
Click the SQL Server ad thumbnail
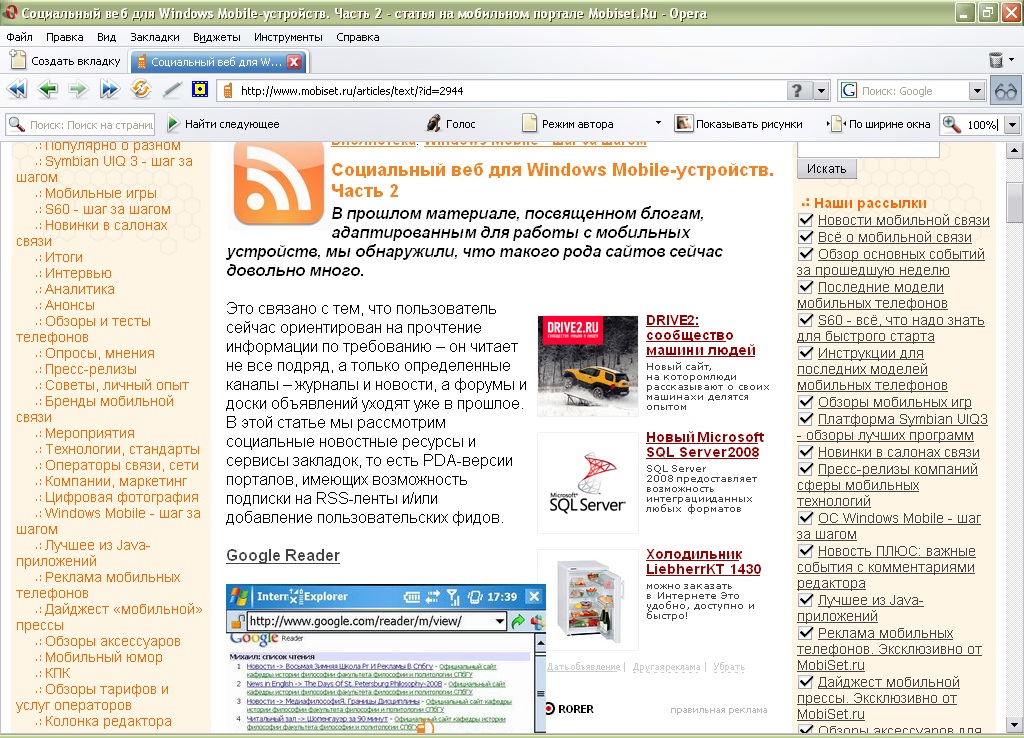(587, 483)
